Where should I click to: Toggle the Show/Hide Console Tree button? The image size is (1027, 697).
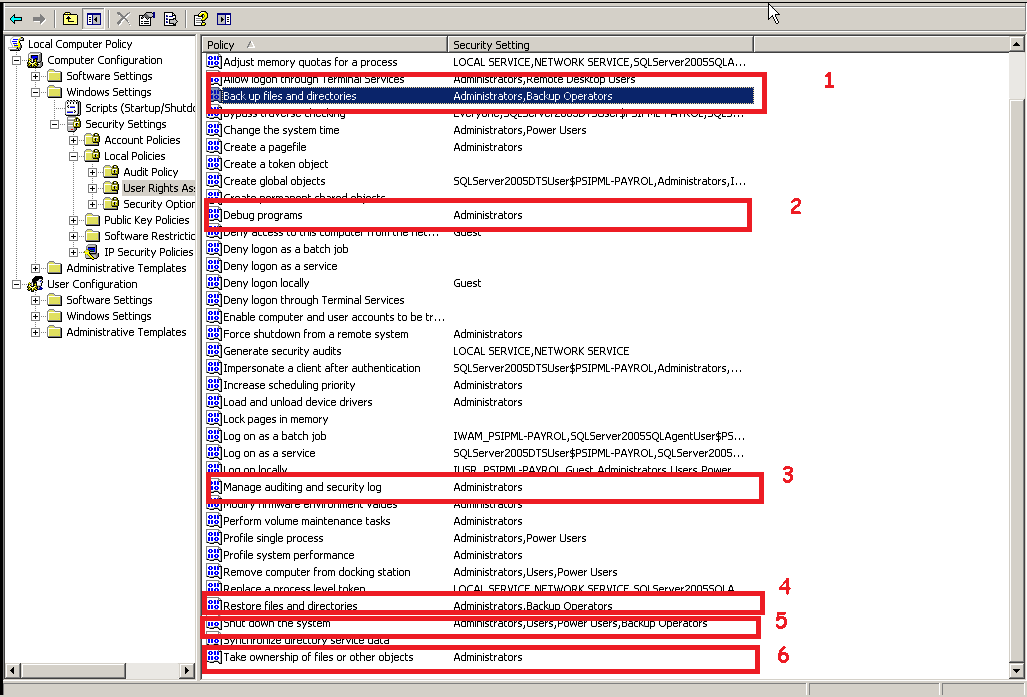click(94, 19)
